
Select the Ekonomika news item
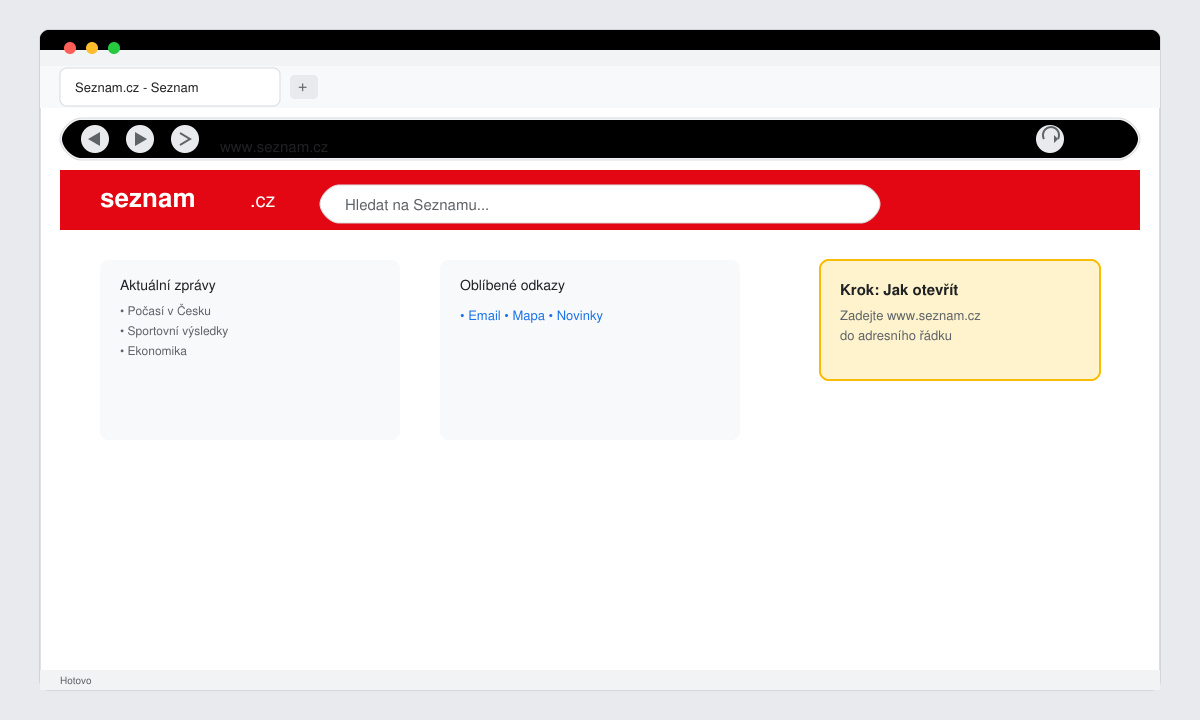click(154, 351)
